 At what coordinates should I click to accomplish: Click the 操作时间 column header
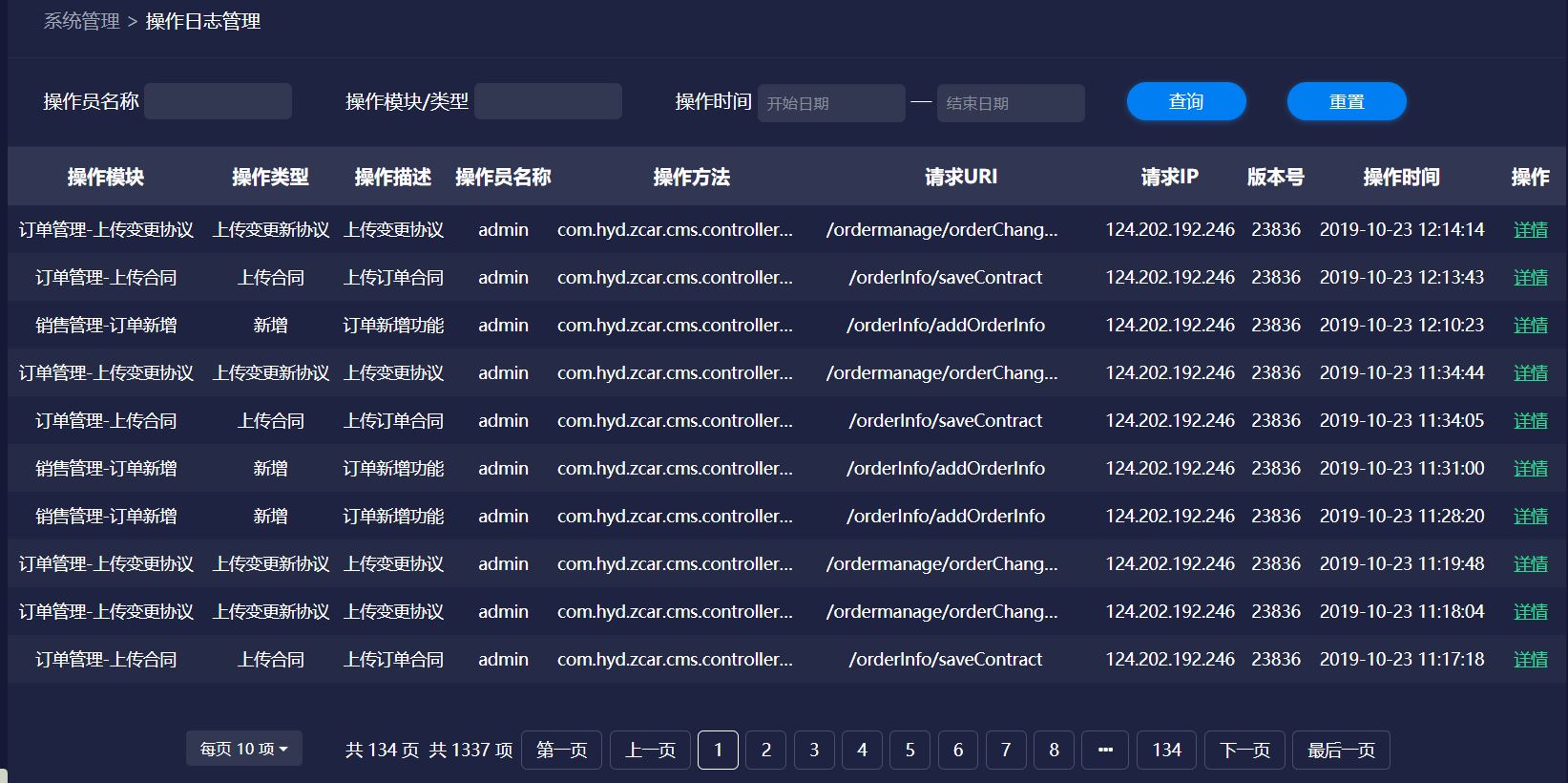coord(1401,177)
